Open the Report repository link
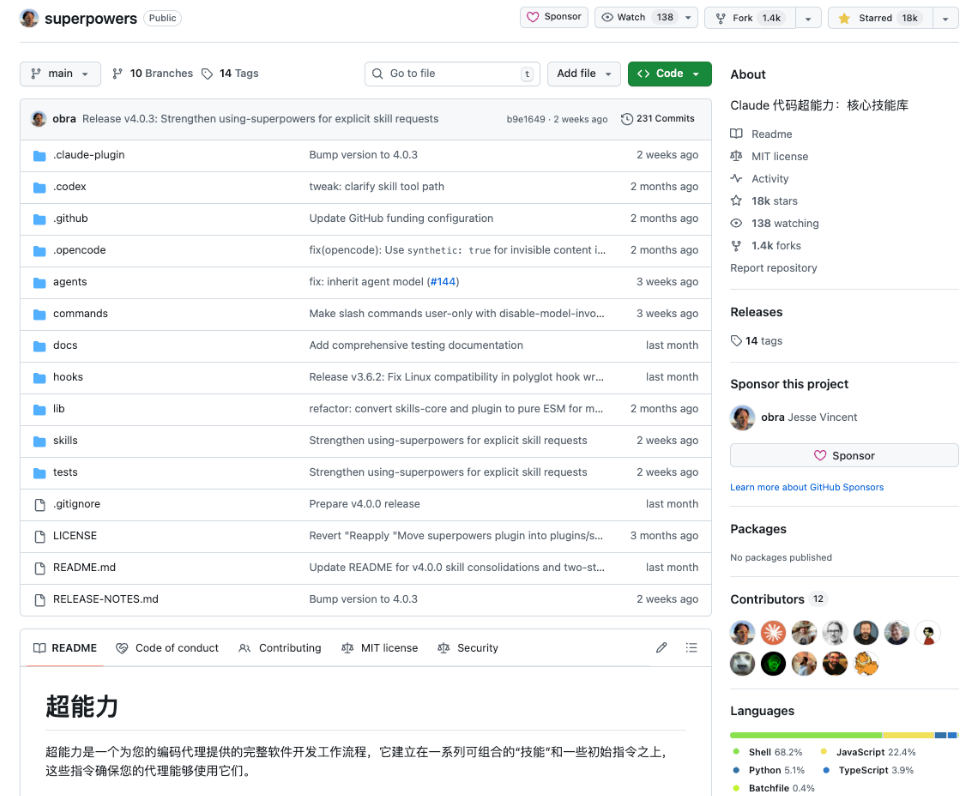977x796 pixels. 773,268
